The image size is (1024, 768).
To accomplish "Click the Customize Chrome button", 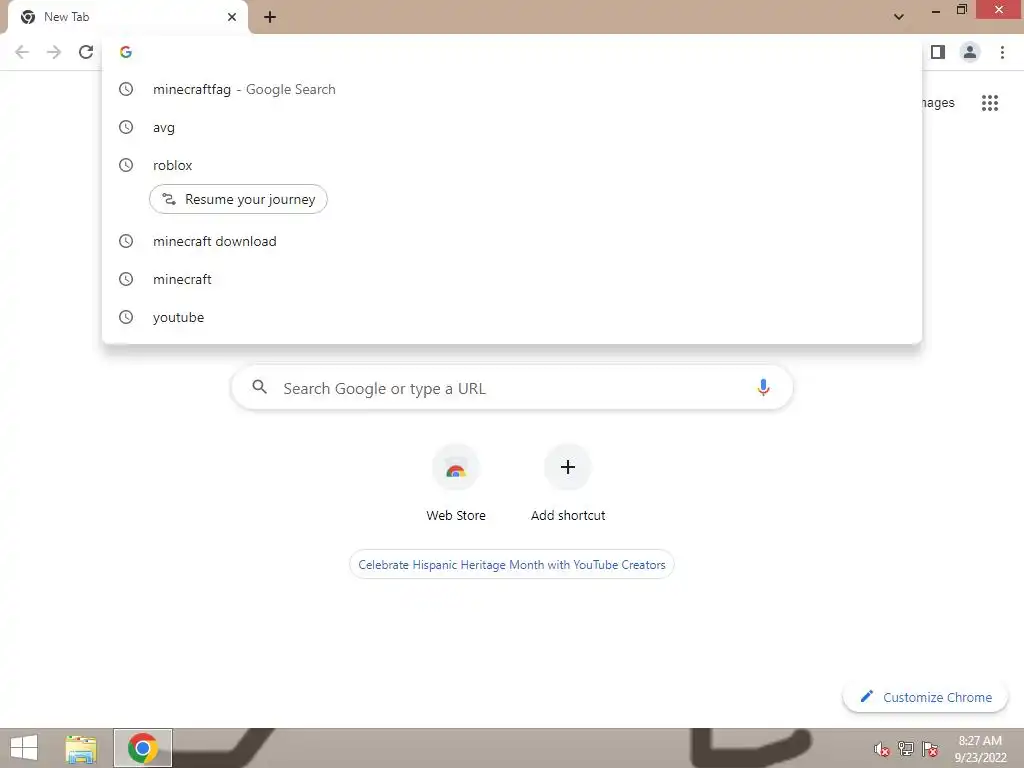I will [925, 697].
